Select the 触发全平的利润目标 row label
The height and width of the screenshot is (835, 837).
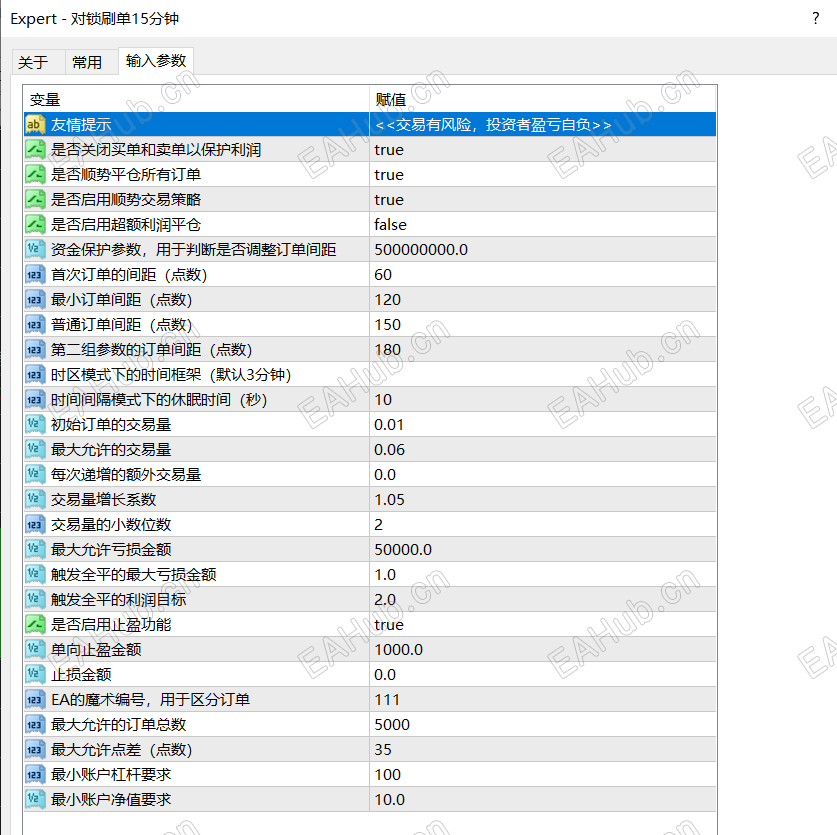(x=119, y=600)
